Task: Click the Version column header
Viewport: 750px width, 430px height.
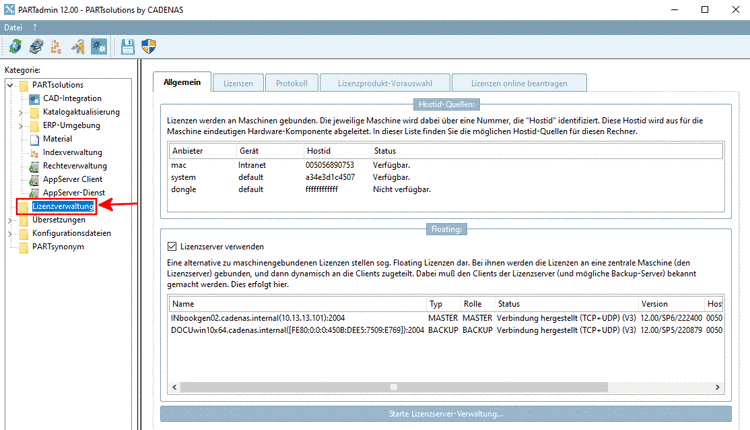Action: point(672,304)
